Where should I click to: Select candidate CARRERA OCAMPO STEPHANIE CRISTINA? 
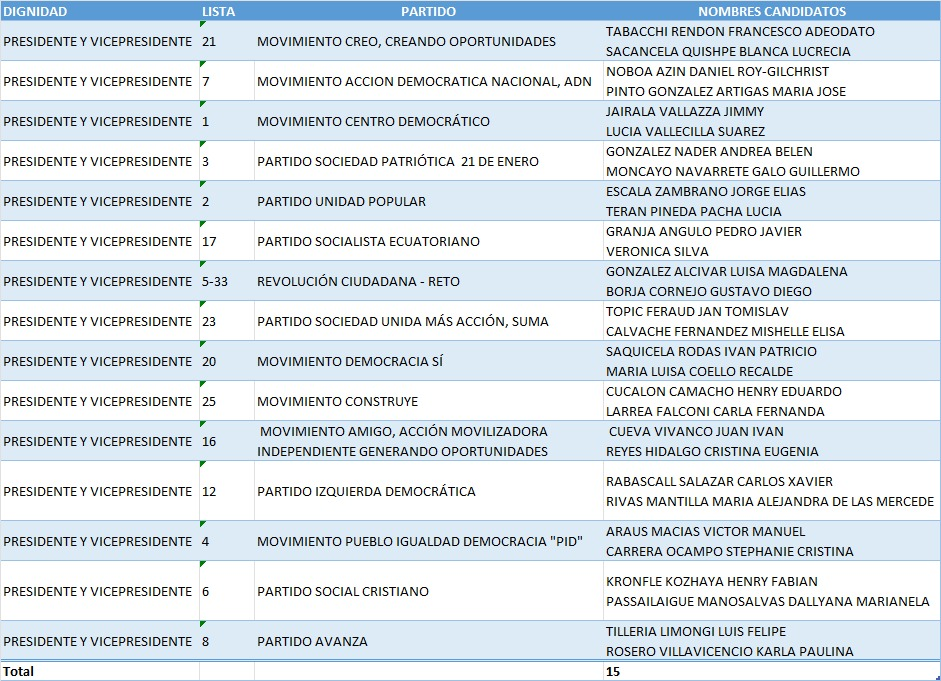pyautogui.click(x=729, y=551)
